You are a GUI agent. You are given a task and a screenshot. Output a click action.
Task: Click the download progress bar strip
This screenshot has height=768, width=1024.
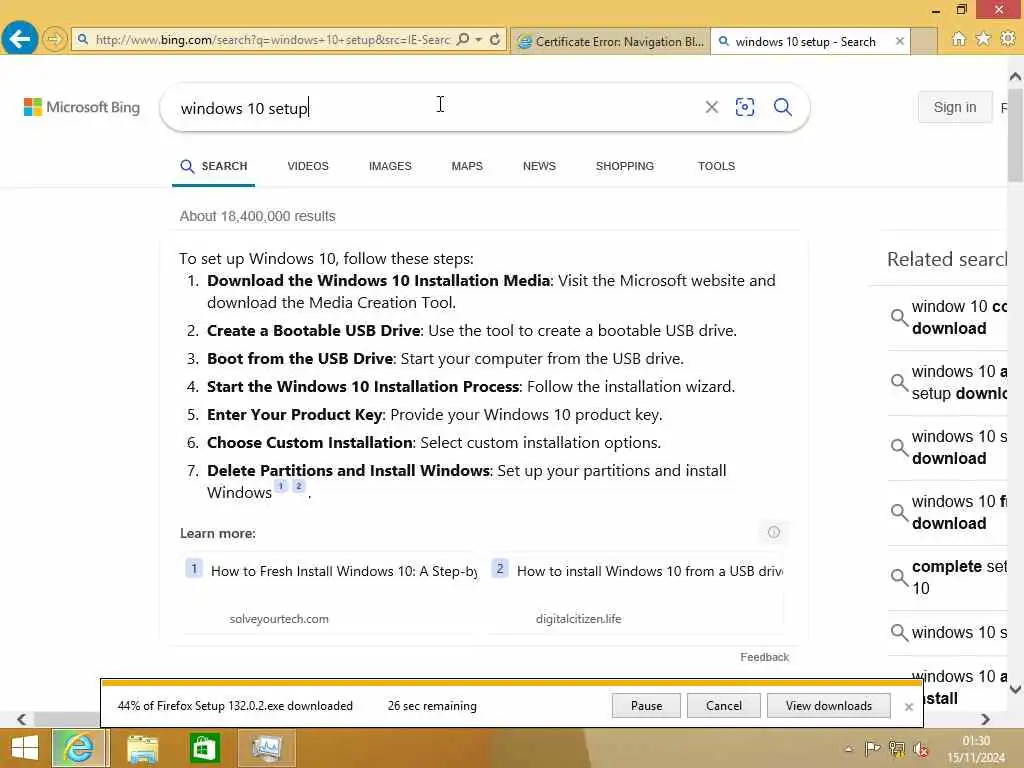[x=511, y=683]
